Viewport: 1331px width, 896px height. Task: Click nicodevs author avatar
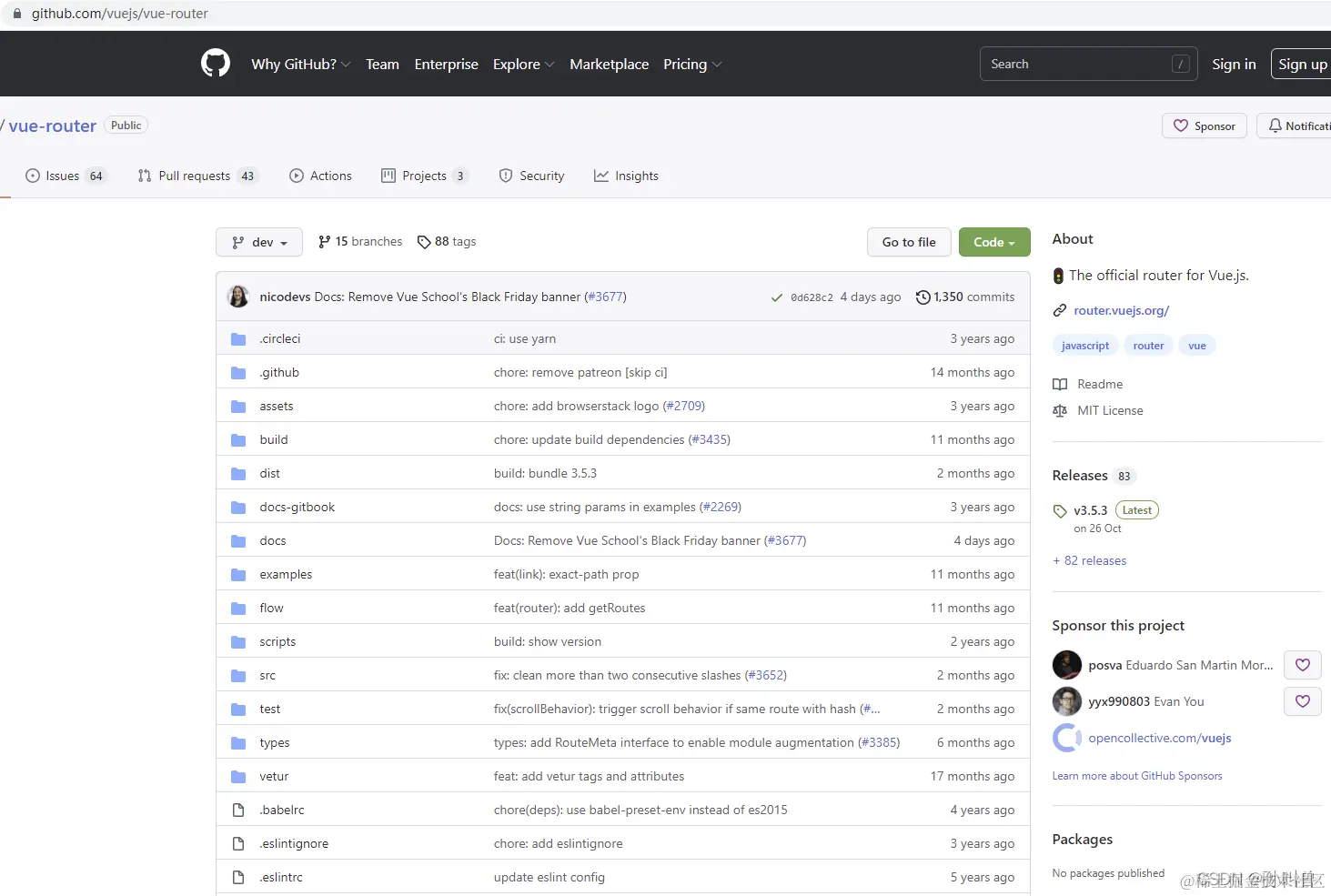click(x=238, y=297)
